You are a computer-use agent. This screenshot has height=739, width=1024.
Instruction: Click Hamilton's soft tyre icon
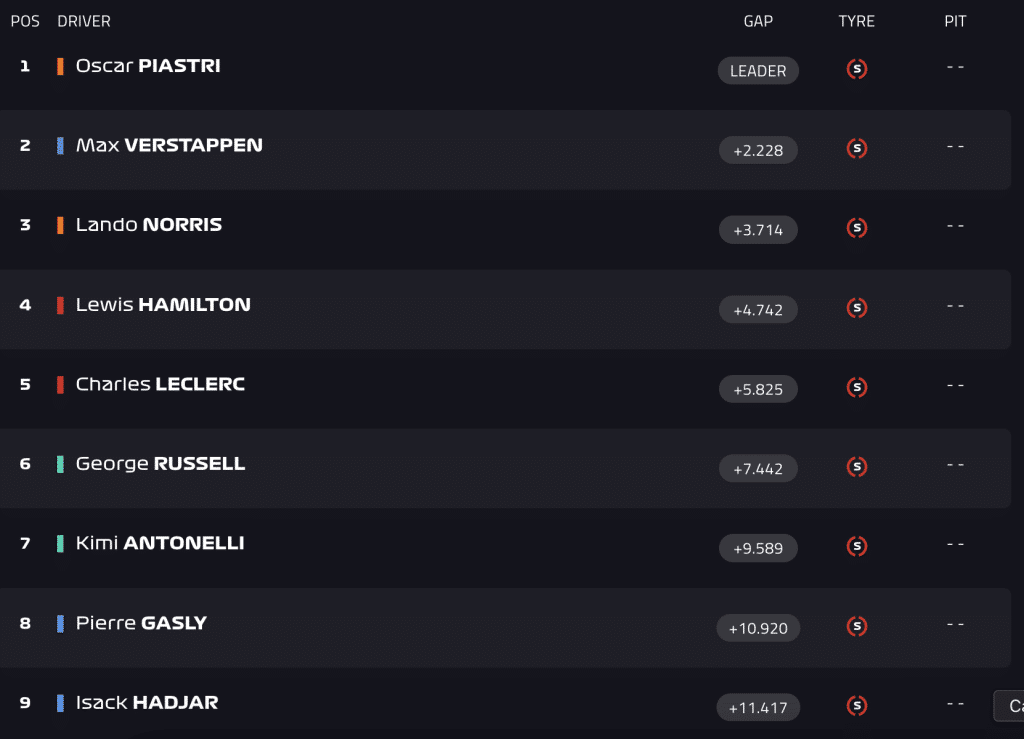[857, 307]
